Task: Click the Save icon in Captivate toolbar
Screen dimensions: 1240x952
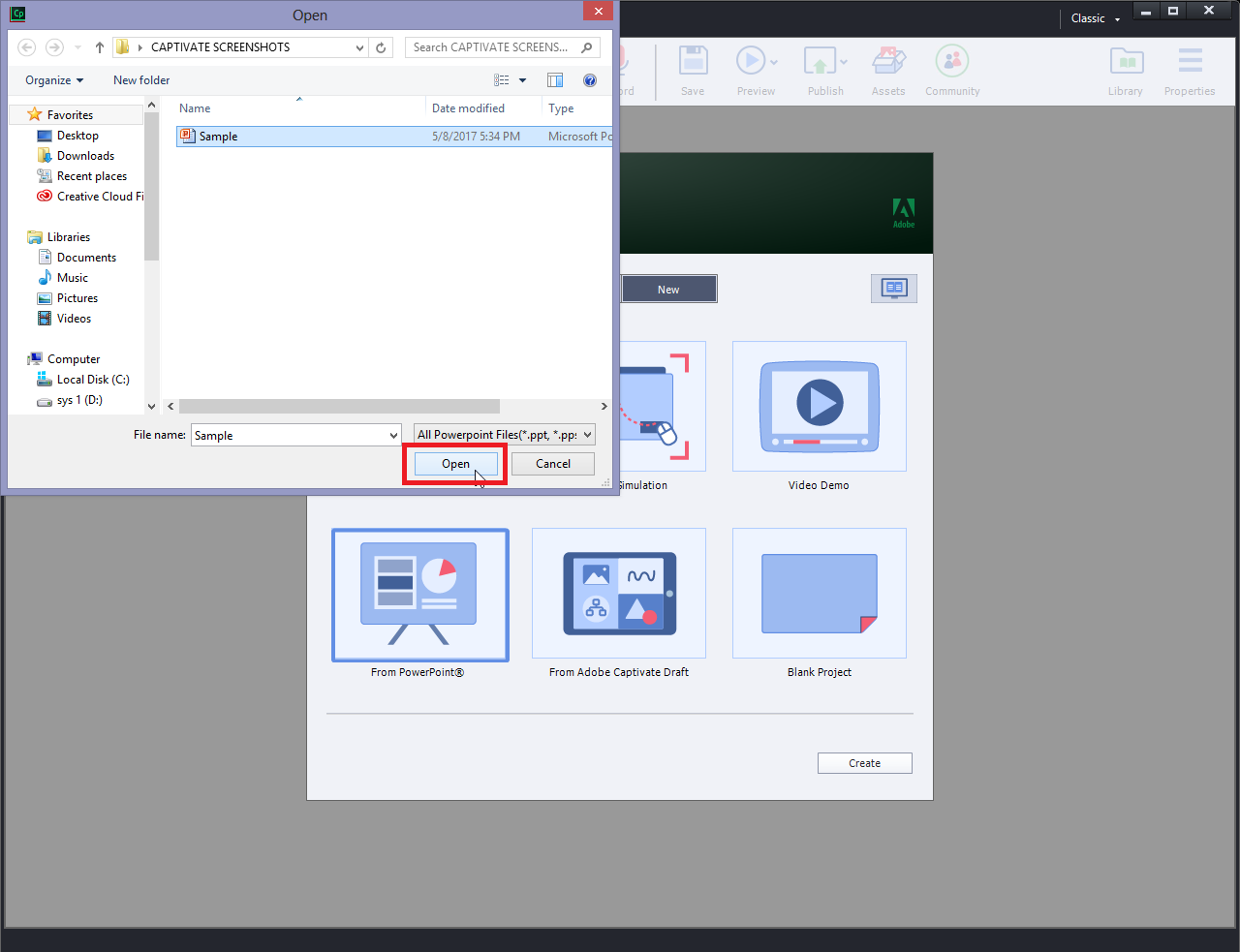Action: click(x=693, y=61)
